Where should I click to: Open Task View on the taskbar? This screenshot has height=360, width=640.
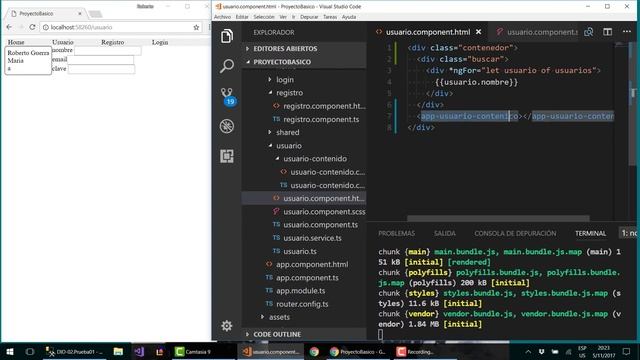click(30, 351)
